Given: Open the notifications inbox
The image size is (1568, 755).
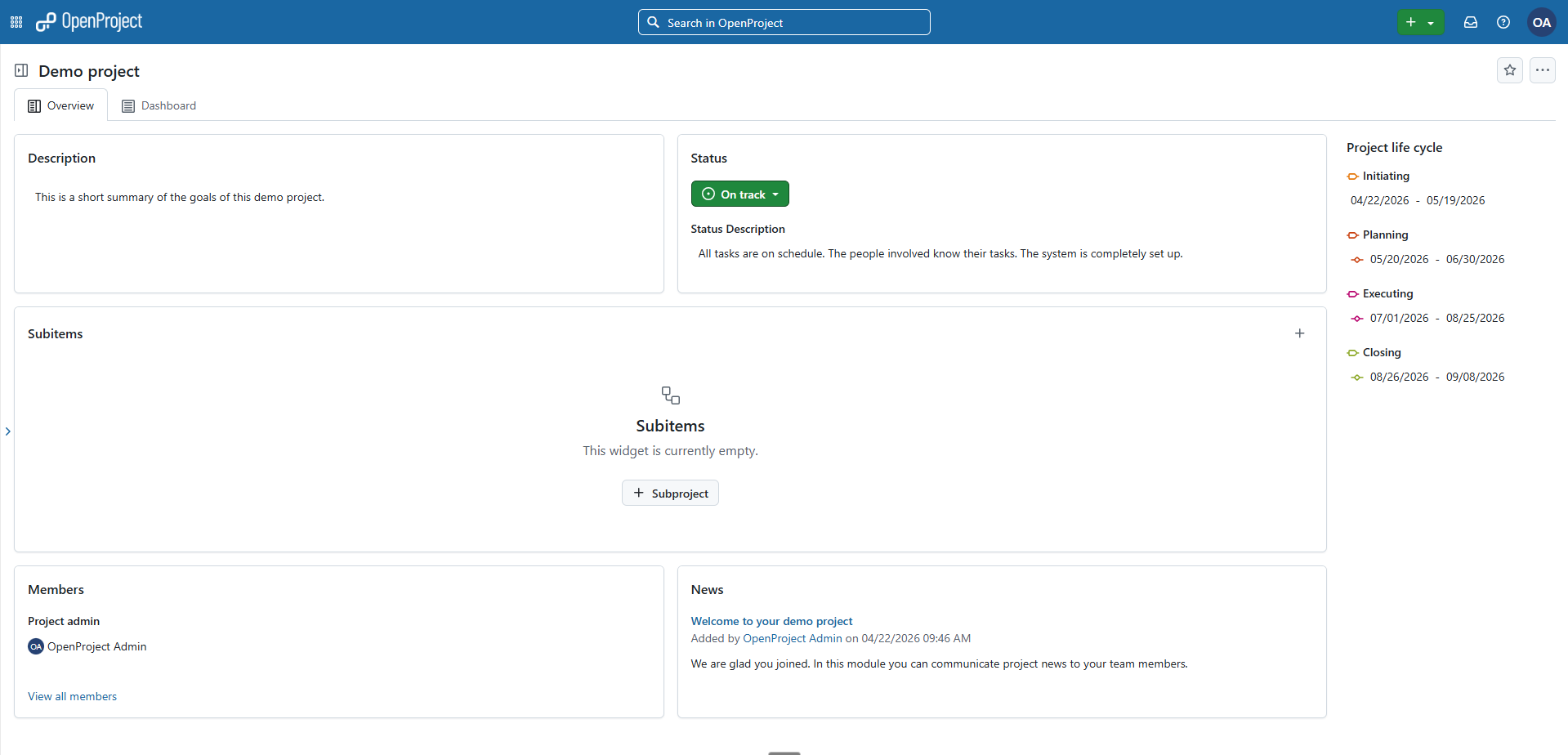Looking at the screenshot, I should [1470, 22].
